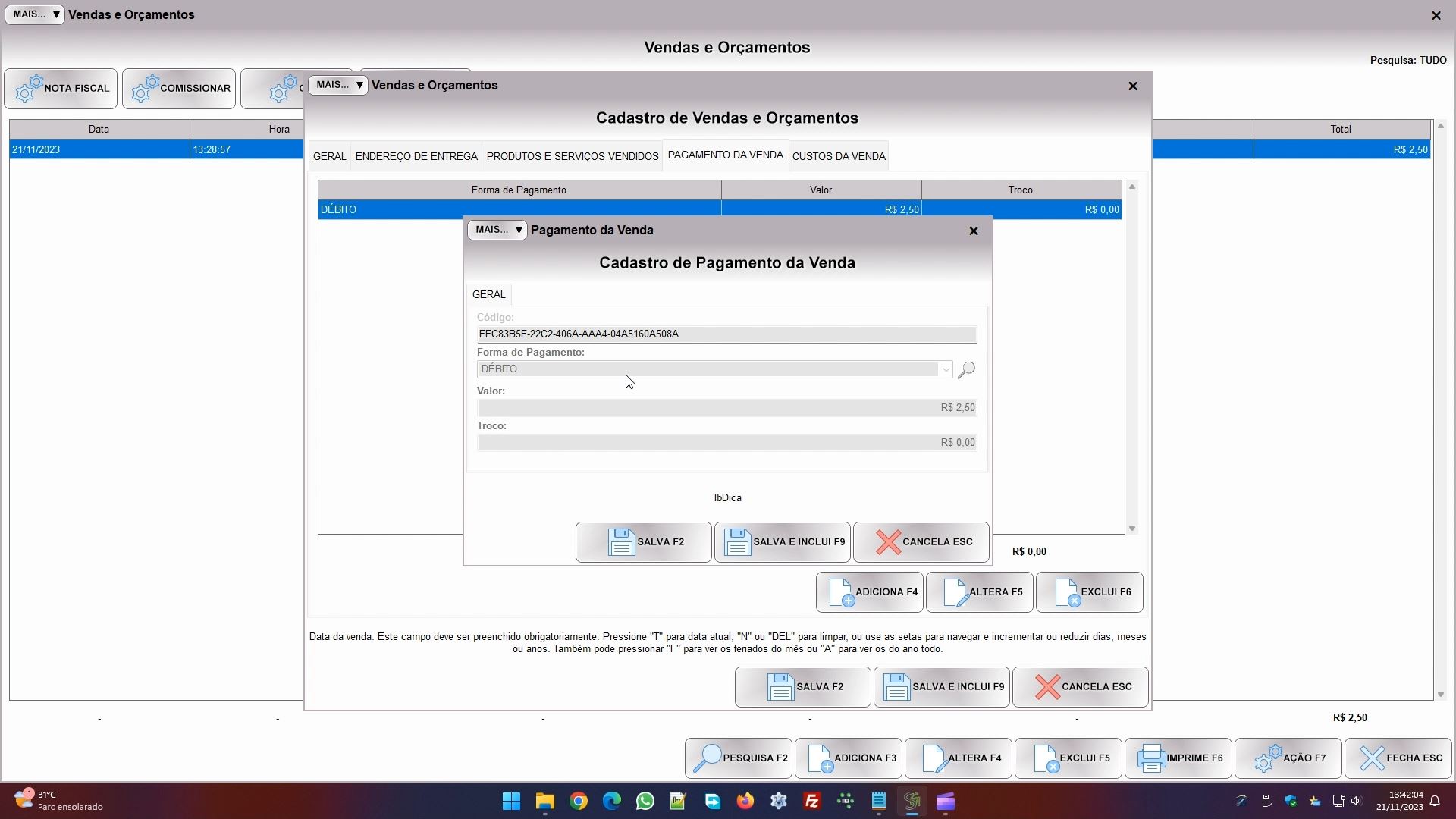Click Data column header in main sales list
This screenshot has width=1456, height=819.
point(99,129)
